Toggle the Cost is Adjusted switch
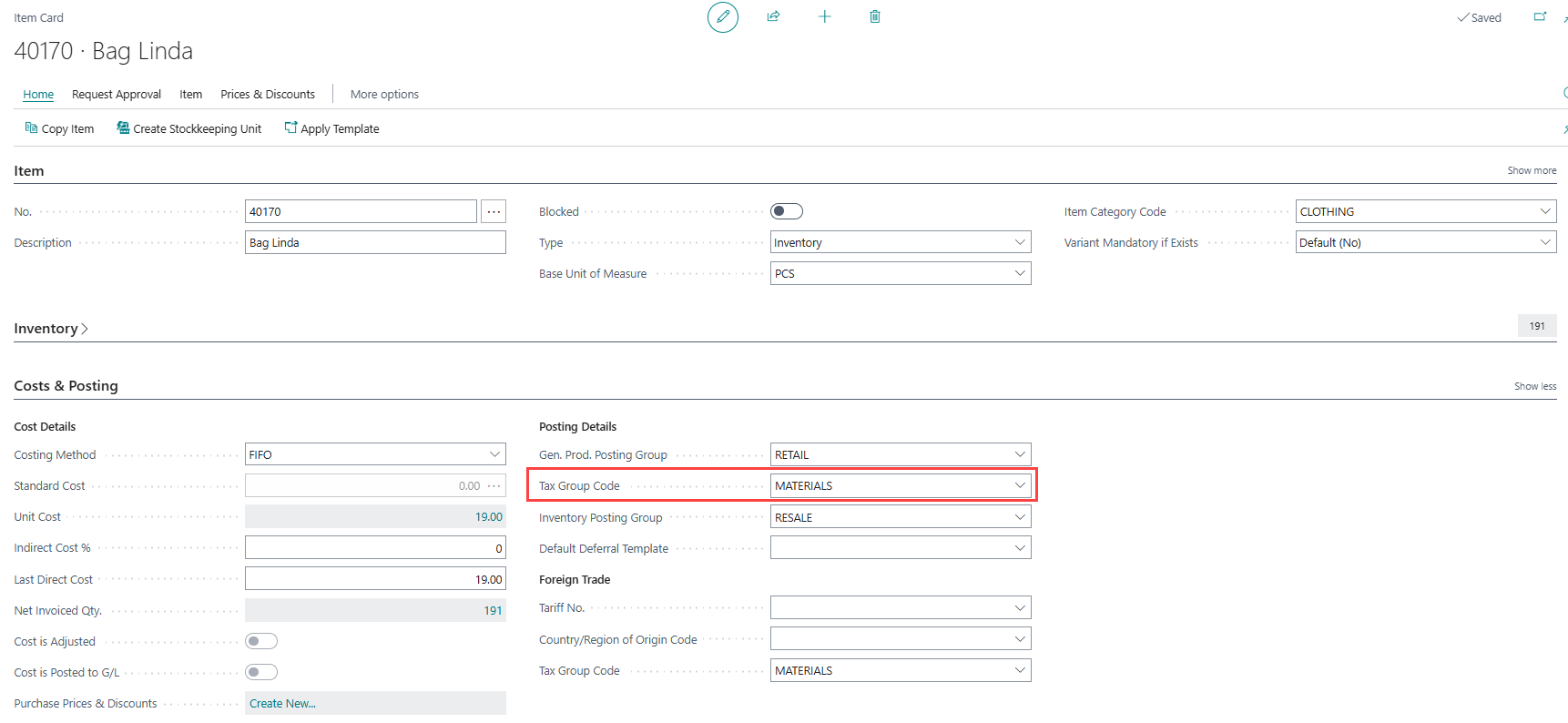1568x723 pixels. [x=261, y=641]
